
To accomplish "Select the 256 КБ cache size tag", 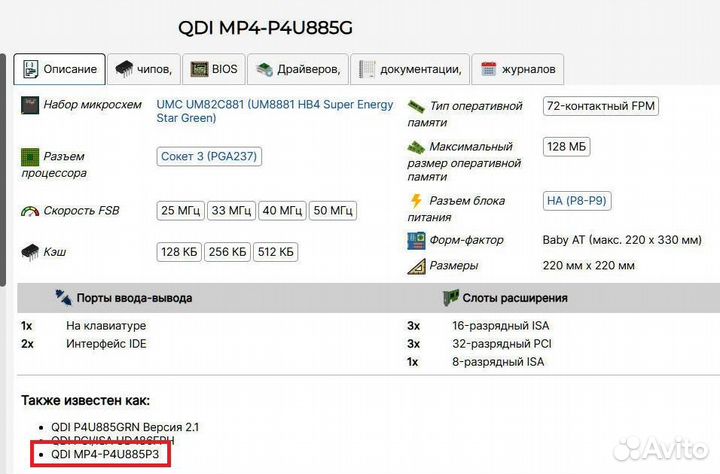I will click(227, 252).
